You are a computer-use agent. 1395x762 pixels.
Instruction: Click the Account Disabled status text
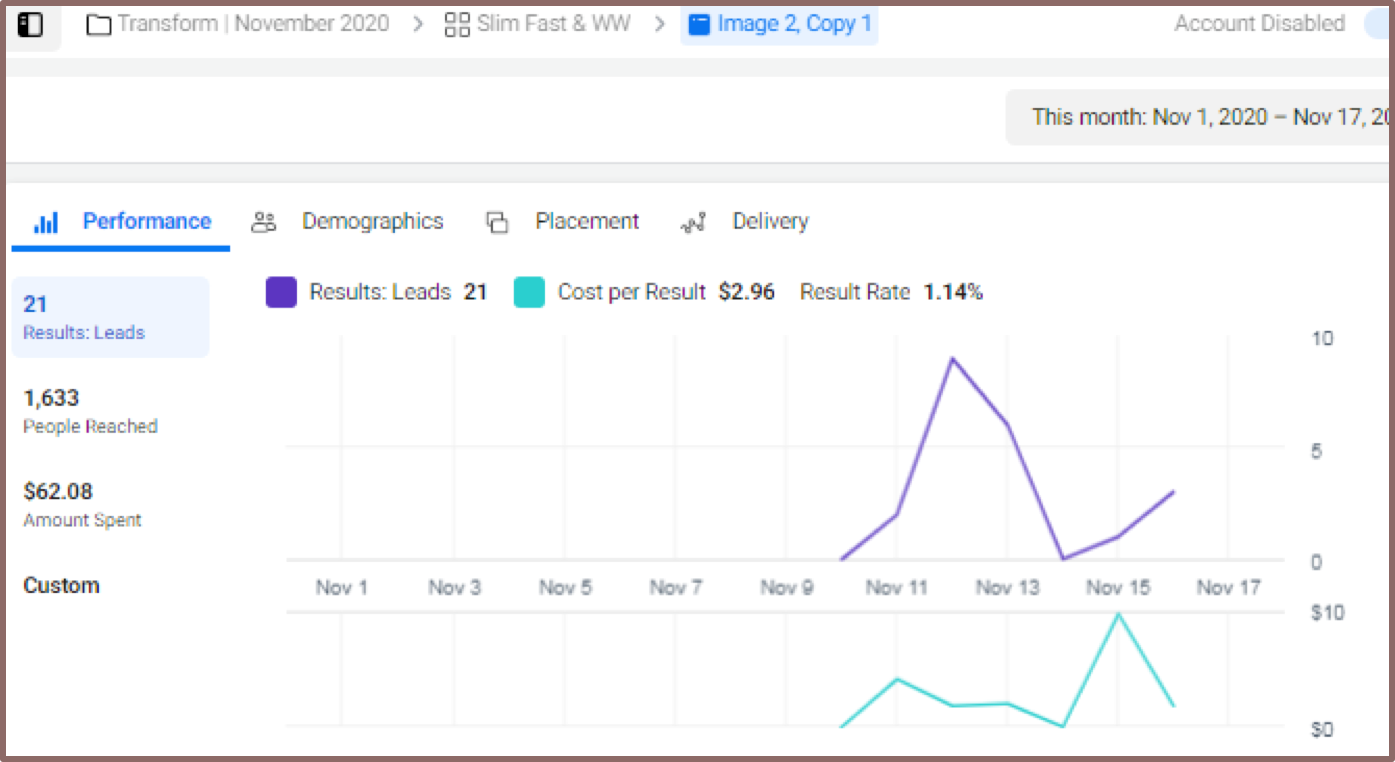(1260, 24)
